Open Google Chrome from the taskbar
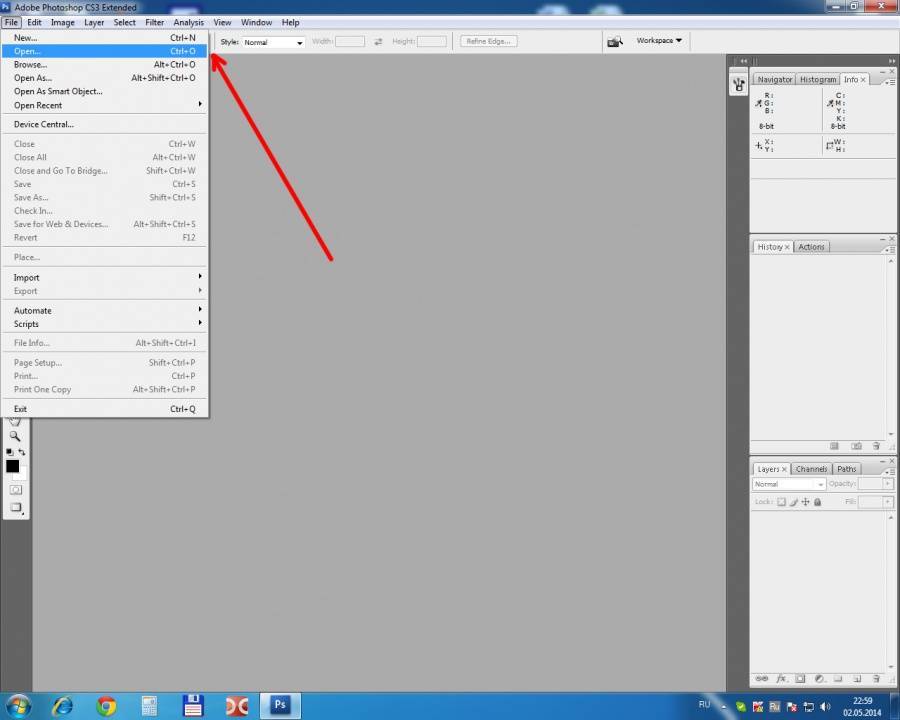900x720 pixels. coord(106,706)
